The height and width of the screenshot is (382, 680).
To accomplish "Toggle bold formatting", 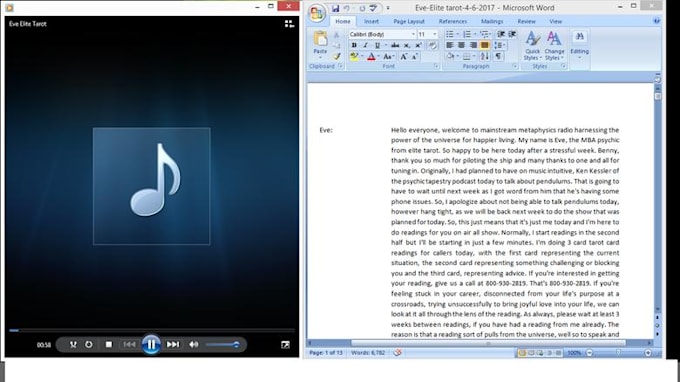I will coord(354,46).
